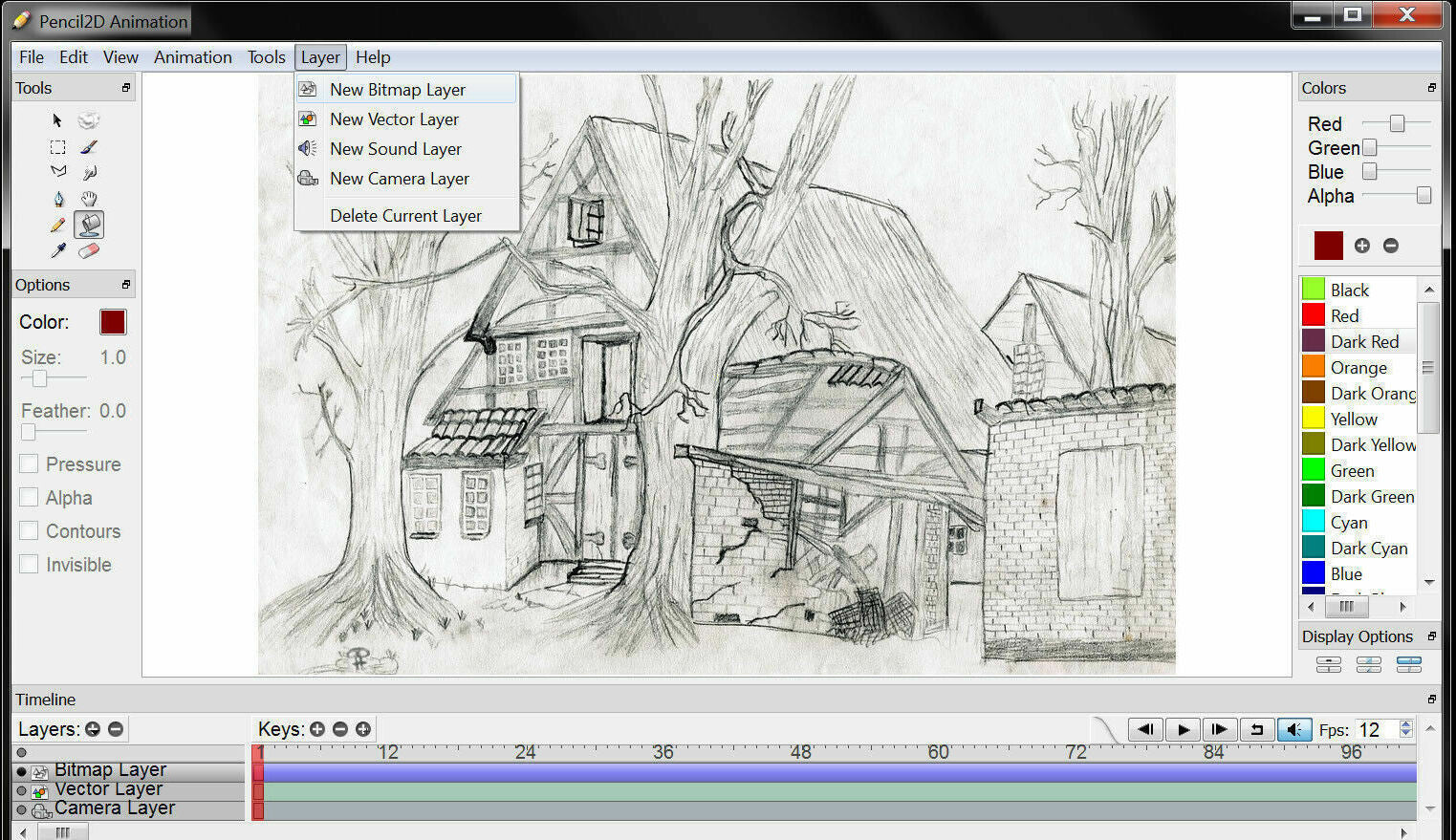Toggle Camera Layer visibility dot
This screenshot has height=840, width=1456.
22,810
